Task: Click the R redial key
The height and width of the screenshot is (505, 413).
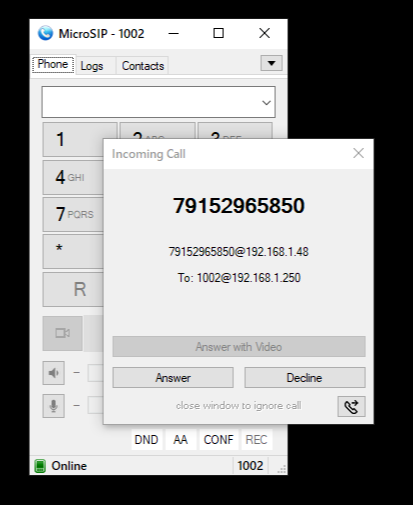Action: point(73,289)
